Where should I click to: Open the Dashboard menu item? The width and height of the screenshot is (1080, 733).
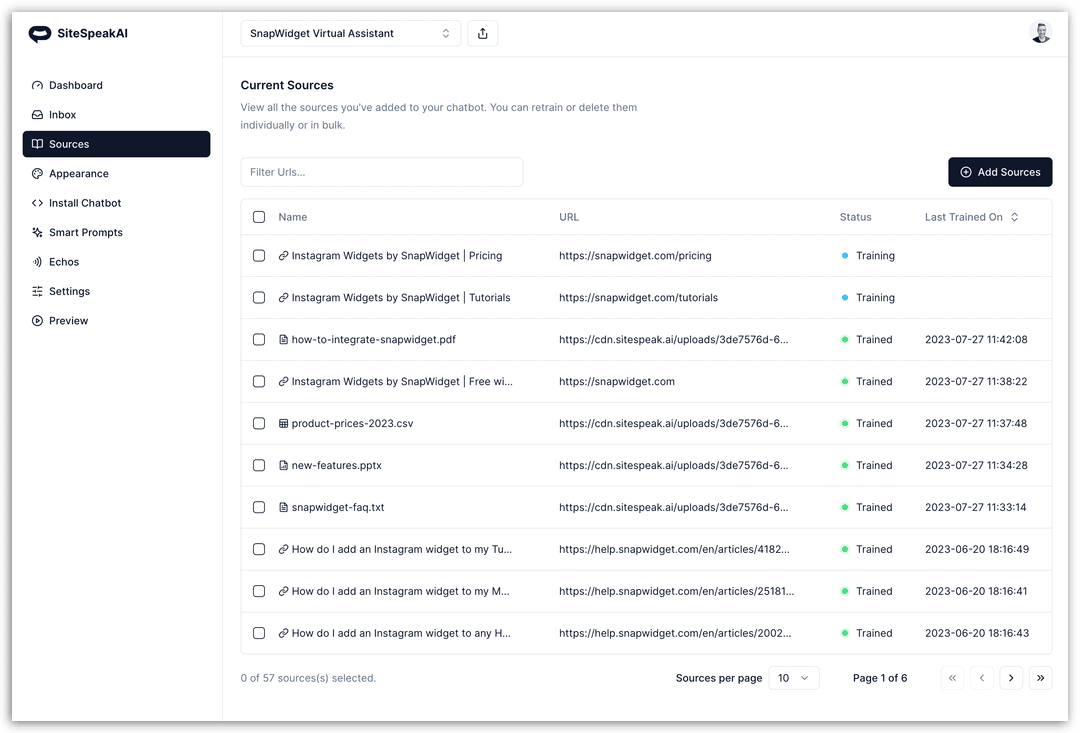click(116, 85)
